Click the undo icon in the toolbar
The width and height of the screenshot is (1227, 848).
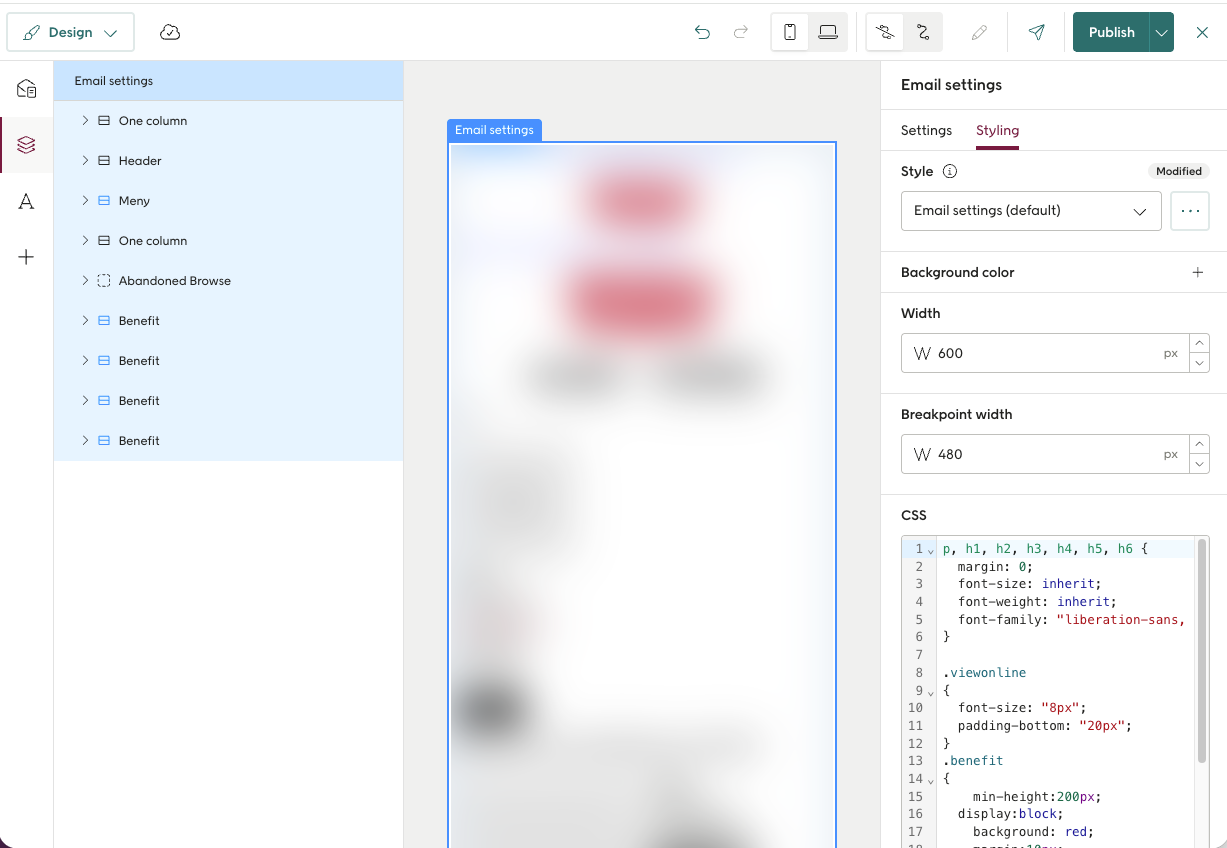702,32
